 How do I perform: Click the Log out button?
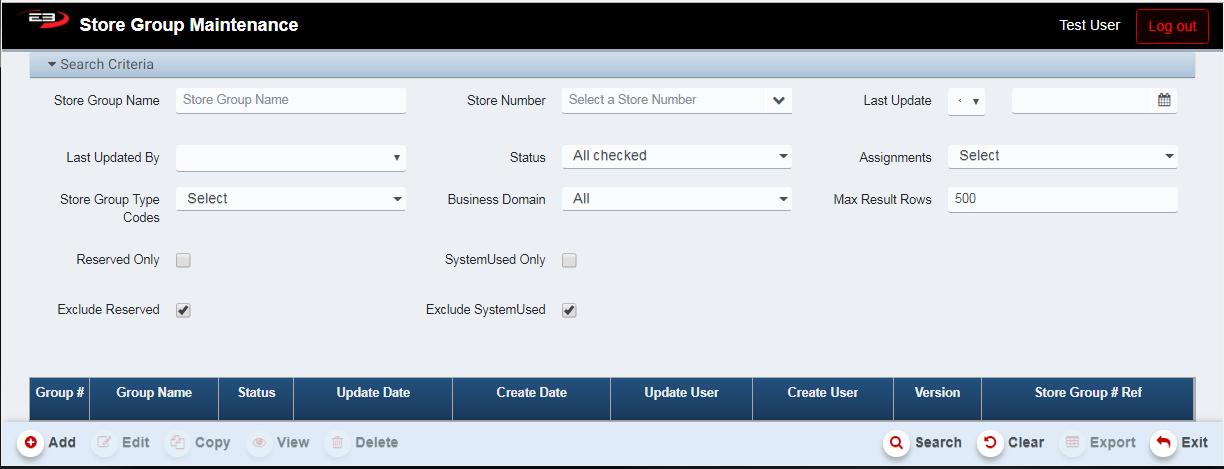pos(1172,26)
